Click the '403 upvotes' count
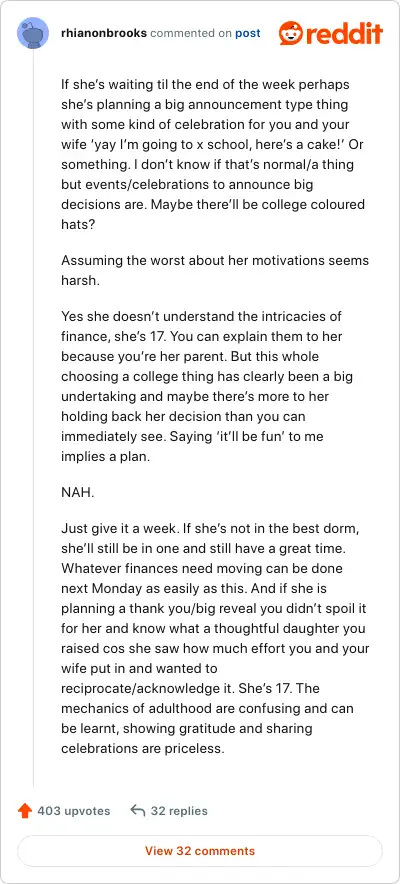 [x=74, y=811]
